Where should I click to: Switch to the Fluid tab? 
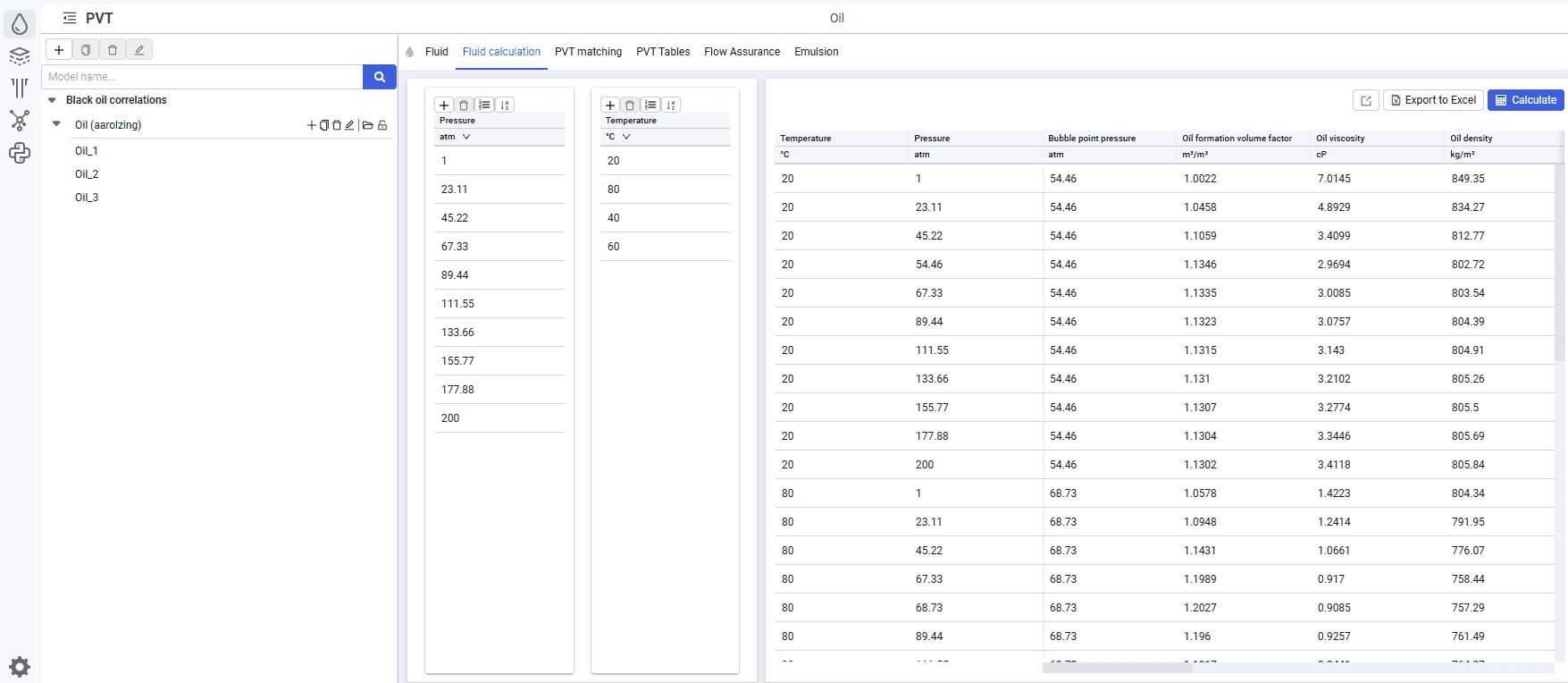pos(437,52)
